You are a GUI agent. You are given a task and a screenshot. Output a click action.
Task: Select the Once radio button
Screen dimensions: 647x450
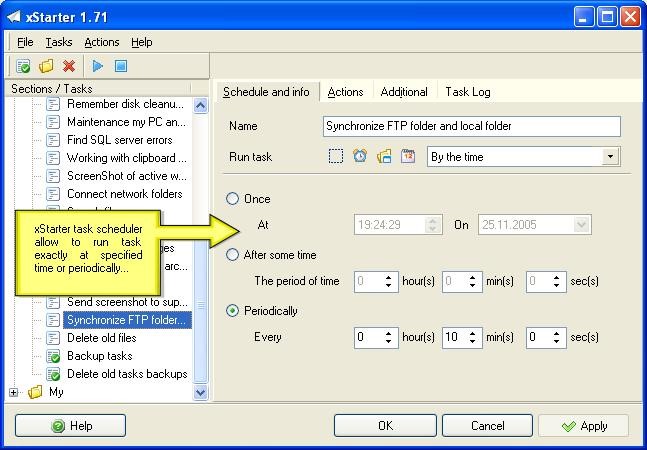[x=233, y=199]
